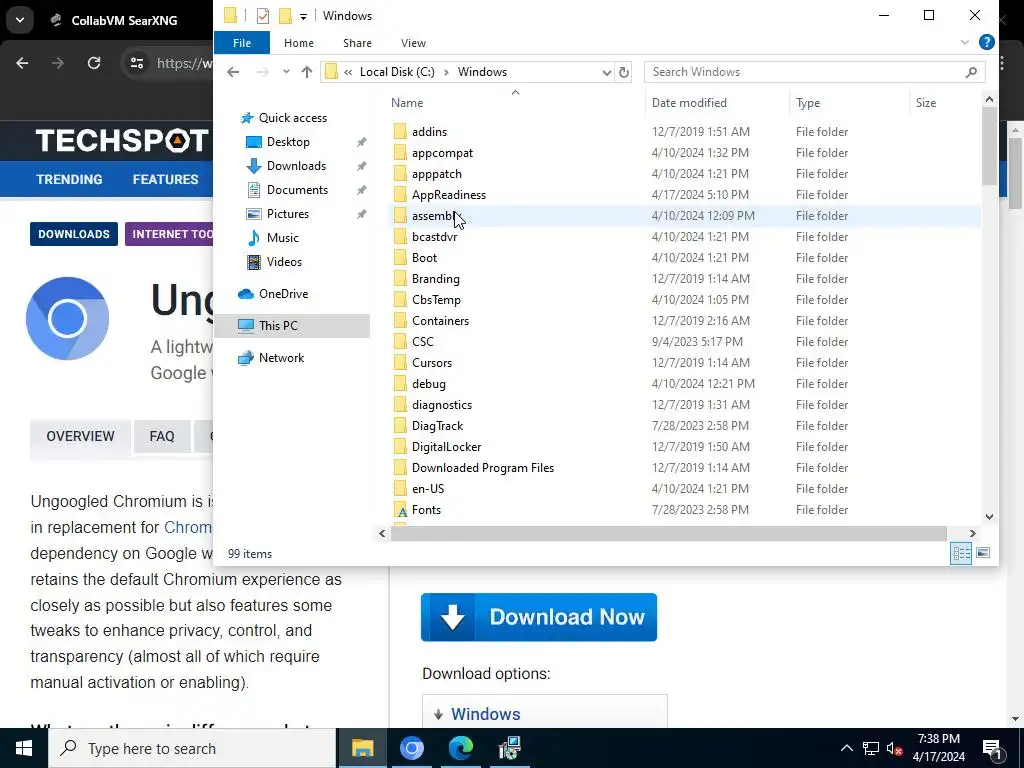
Task: Select the bcastdvr folder
Action: 434,236
